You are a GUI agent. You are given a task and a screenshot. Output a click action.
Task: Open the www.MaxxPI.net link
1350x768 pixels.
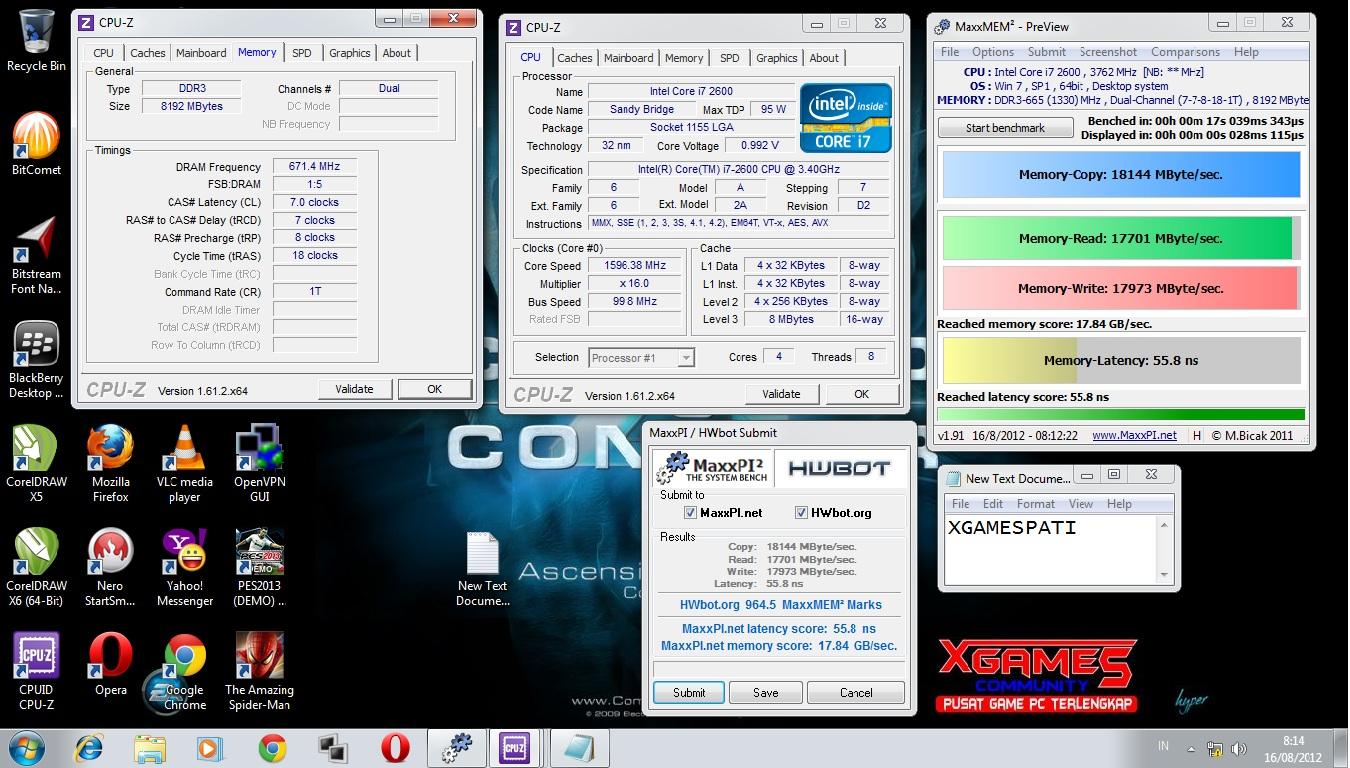(1134, 435)
